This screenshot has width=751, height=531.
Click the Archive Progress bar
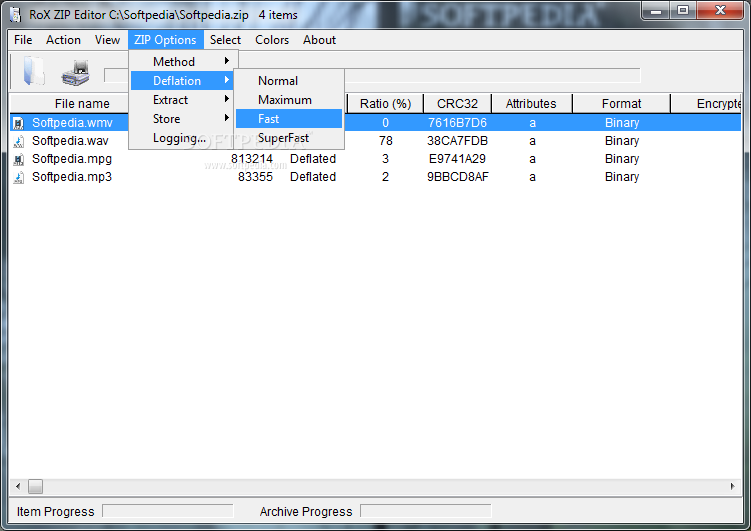pyautogui.click(x=426, y=511)
